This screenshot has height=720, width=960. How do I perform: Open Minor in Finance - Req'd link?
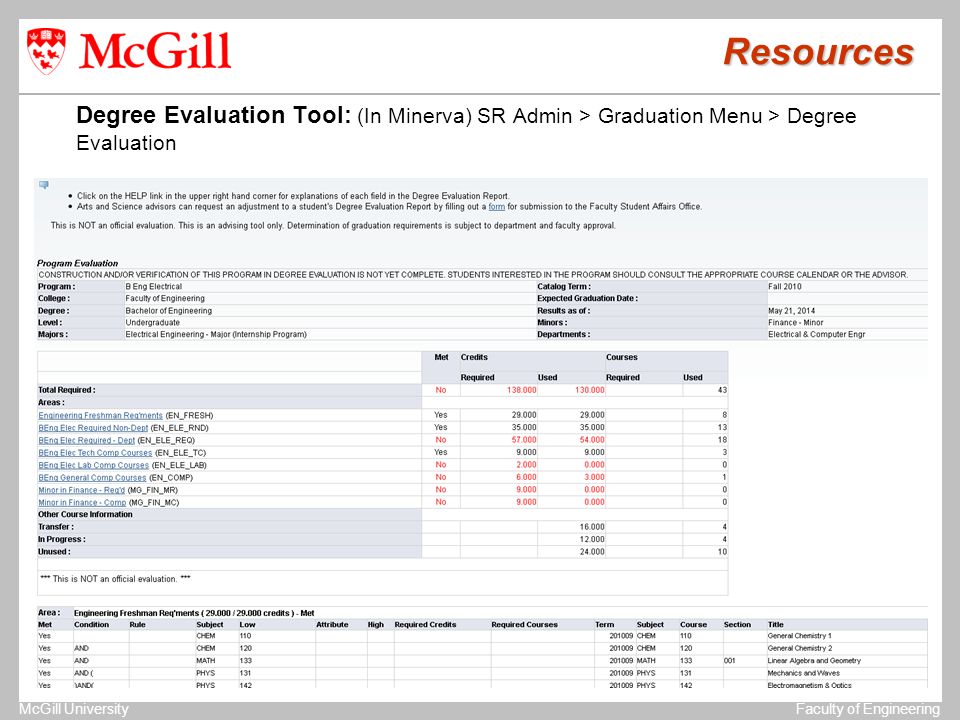(x=81, y=490)
